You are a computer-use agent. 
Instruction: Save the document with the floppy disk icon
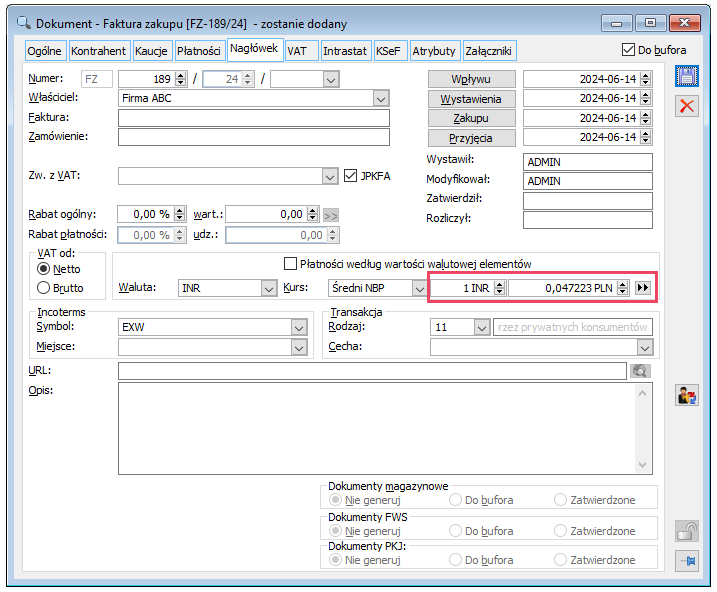point(686,76)
